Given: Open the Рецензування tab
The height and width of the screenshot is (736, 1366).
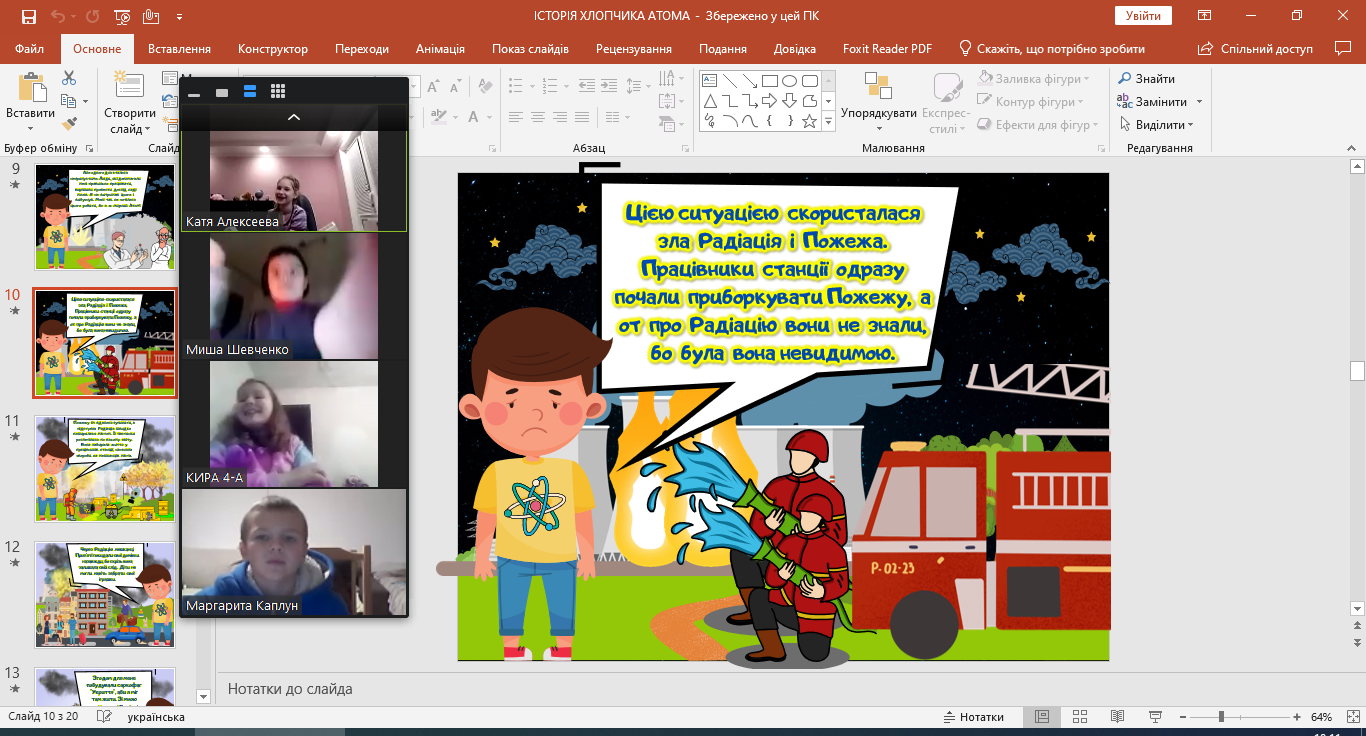Looking at the screenshot, I should point(636,49).
